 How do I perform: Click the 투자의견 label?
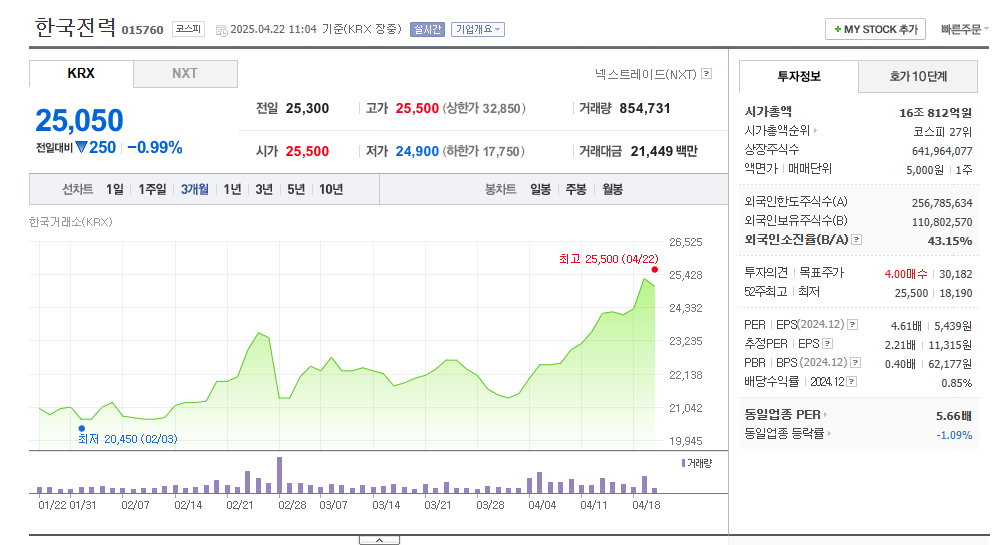pos(766,273)
